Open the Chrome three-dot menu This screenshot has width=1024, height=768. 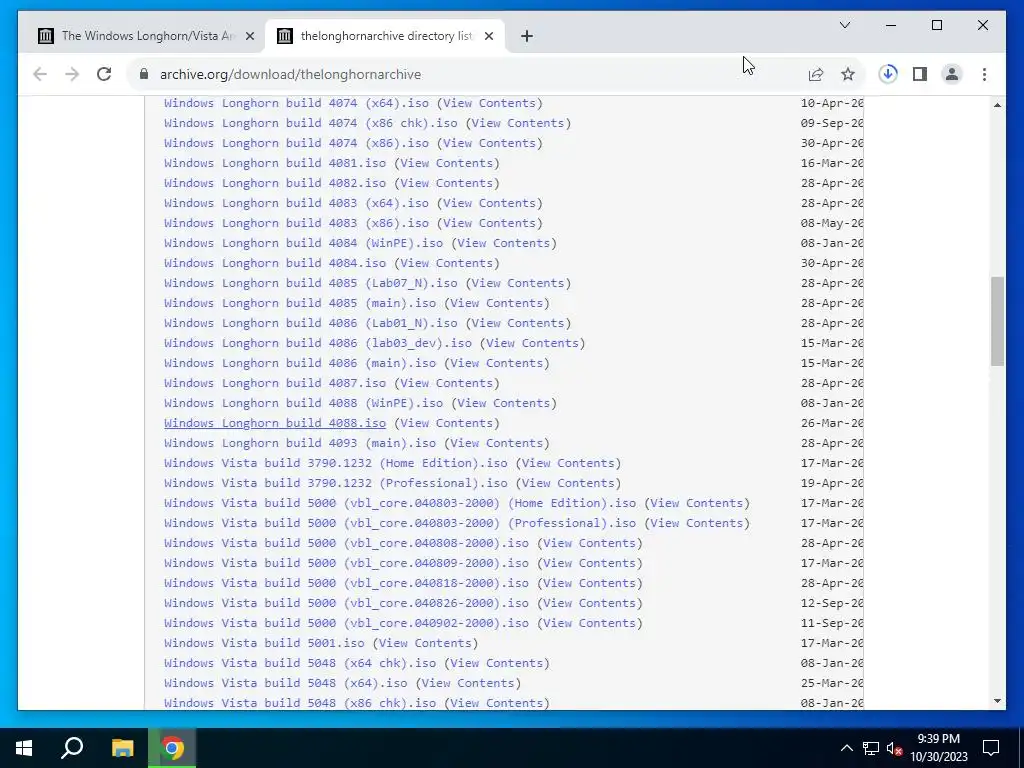click(984, 74)
